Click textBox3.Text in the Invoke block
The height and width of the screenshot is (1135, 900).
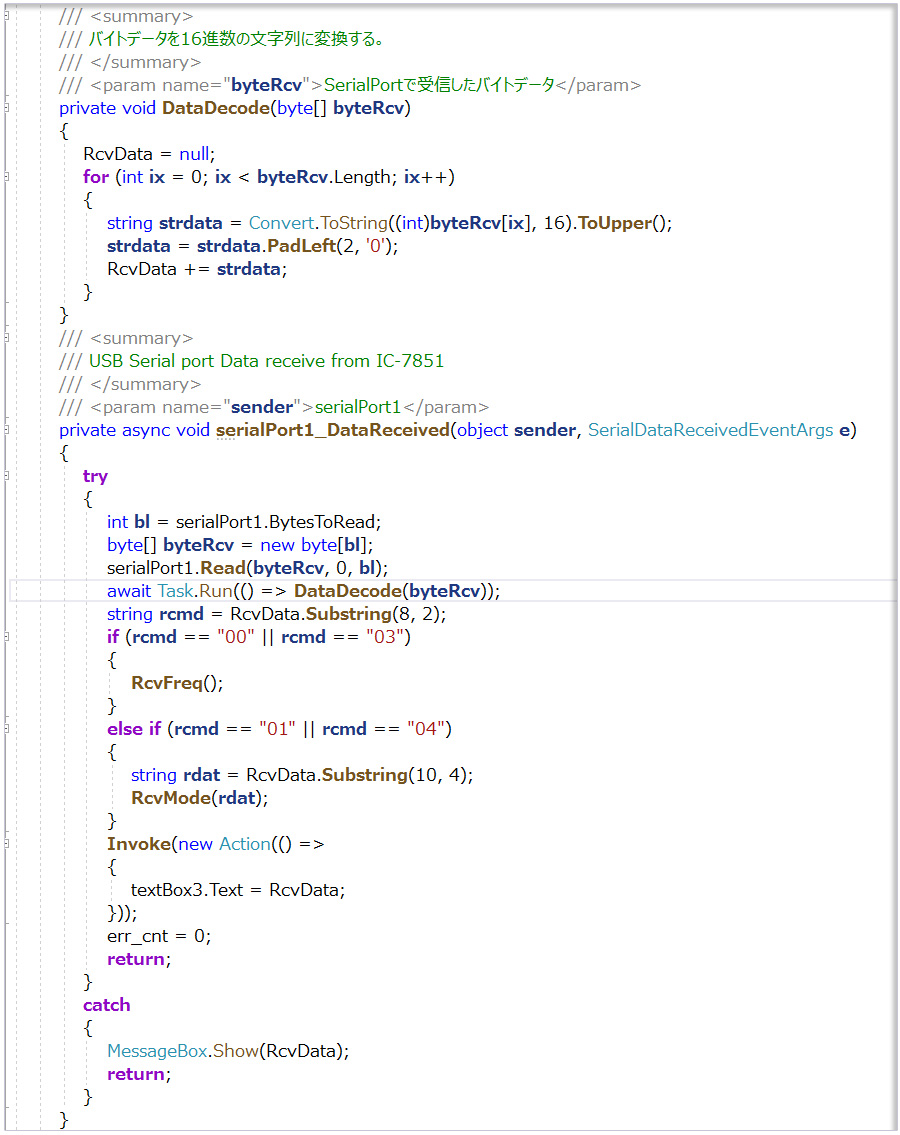coord(187,890)
